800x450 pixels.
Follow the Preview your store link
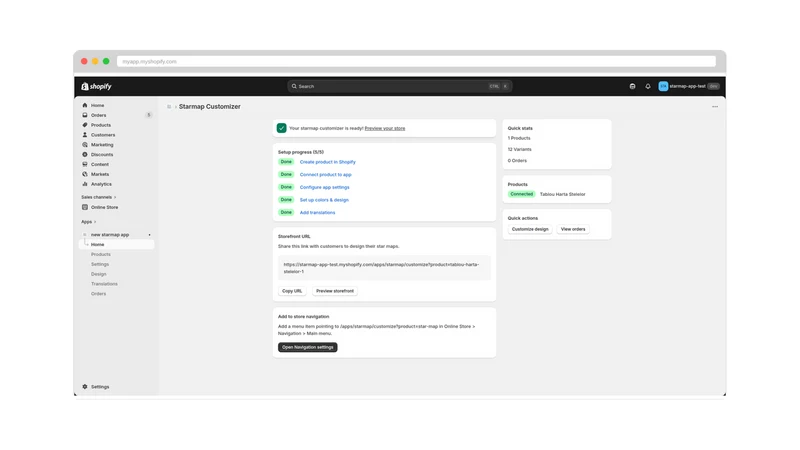[385, 129]
